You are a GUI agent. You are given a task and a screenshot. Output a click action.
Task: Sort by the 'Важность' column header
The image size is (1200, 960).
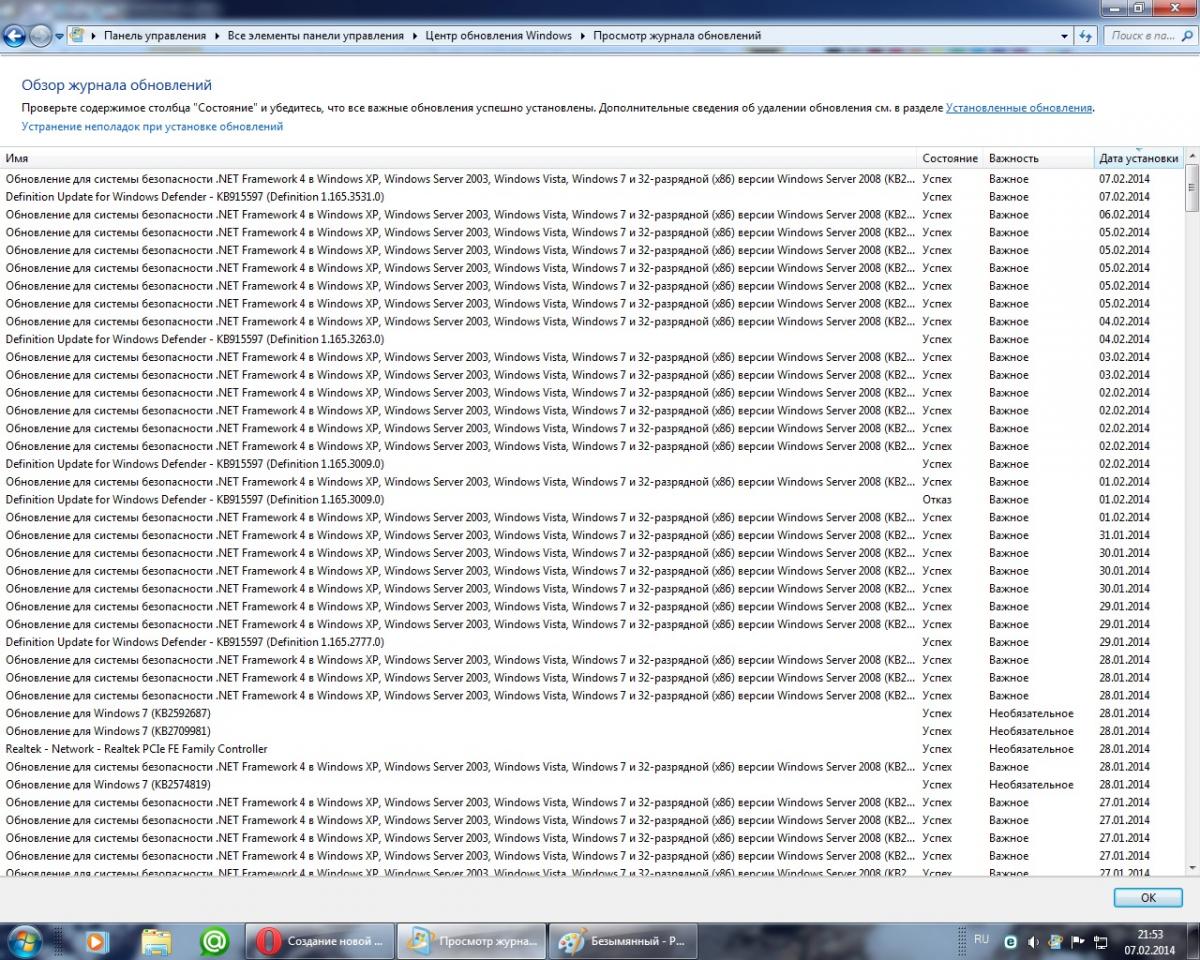1039,158
